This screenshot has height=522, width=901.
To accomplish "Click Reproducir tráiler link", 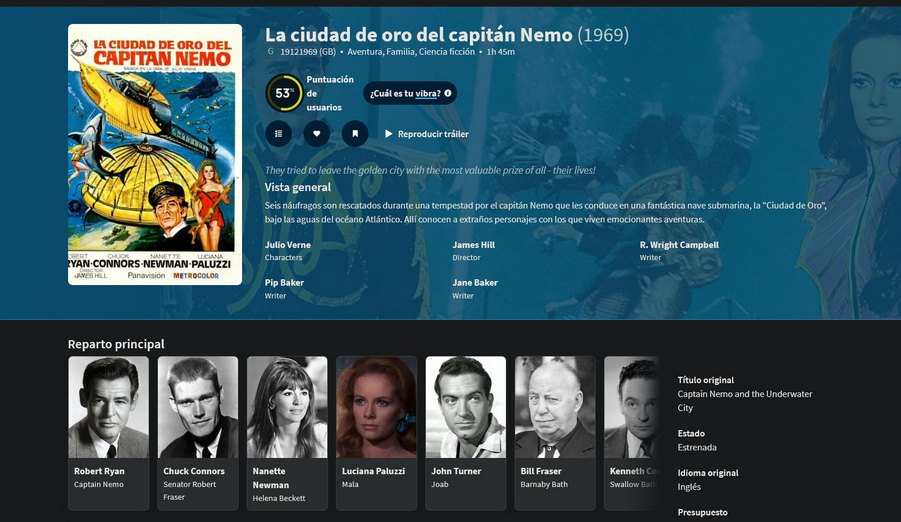I will (x=433, y=134).
